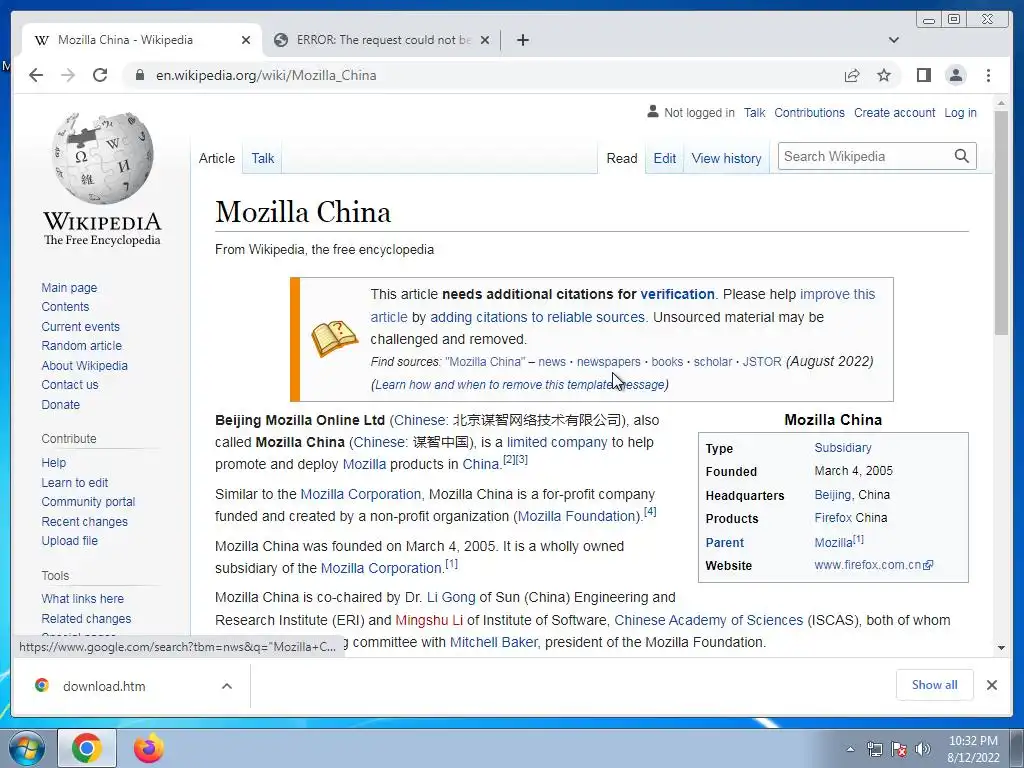Select the Article tab
This screenshot has width=1024, height=768.
[x=217, y=158]
